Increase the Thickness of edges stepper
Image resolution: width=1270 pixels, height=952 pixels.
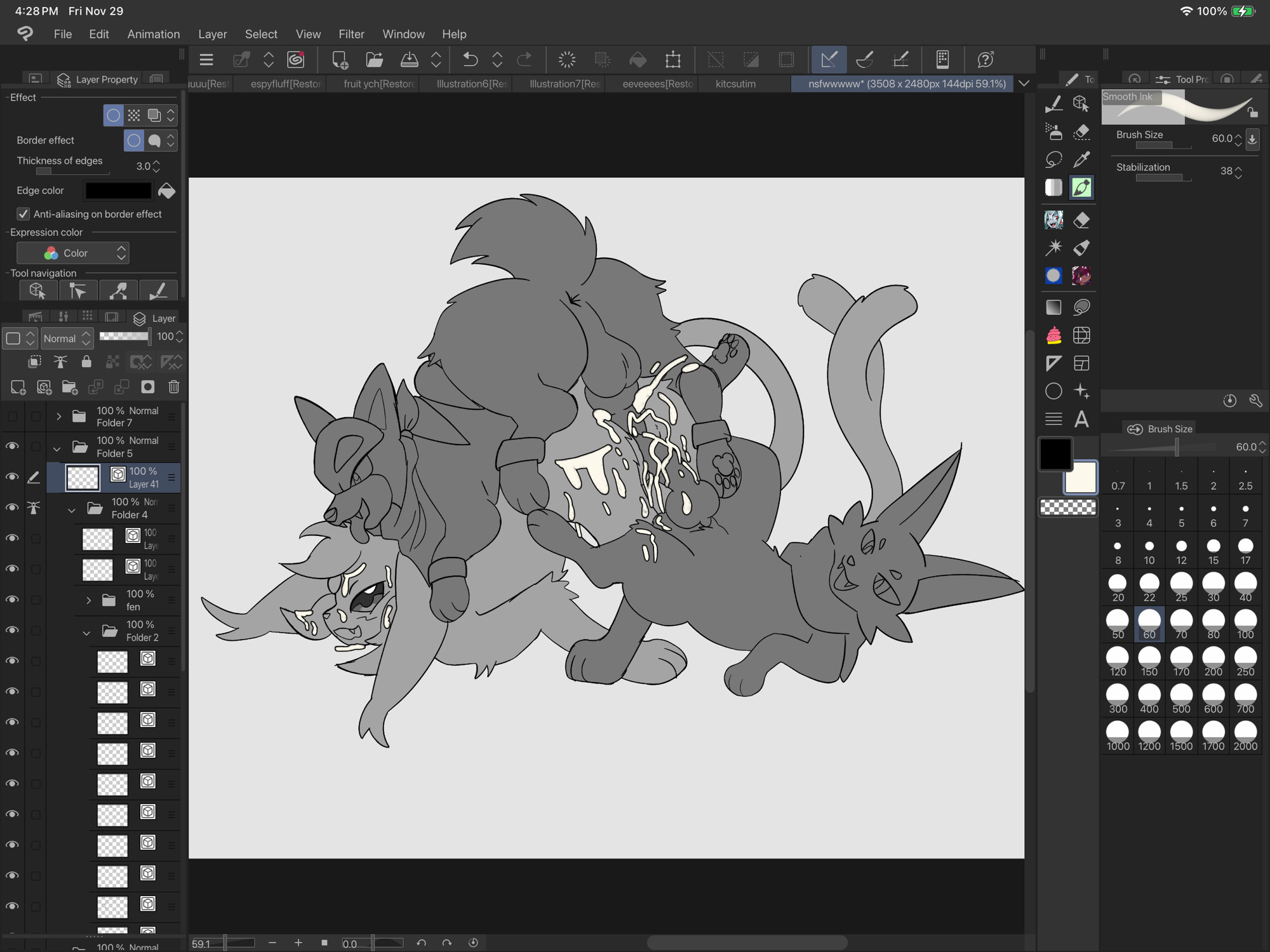(156, 163)
